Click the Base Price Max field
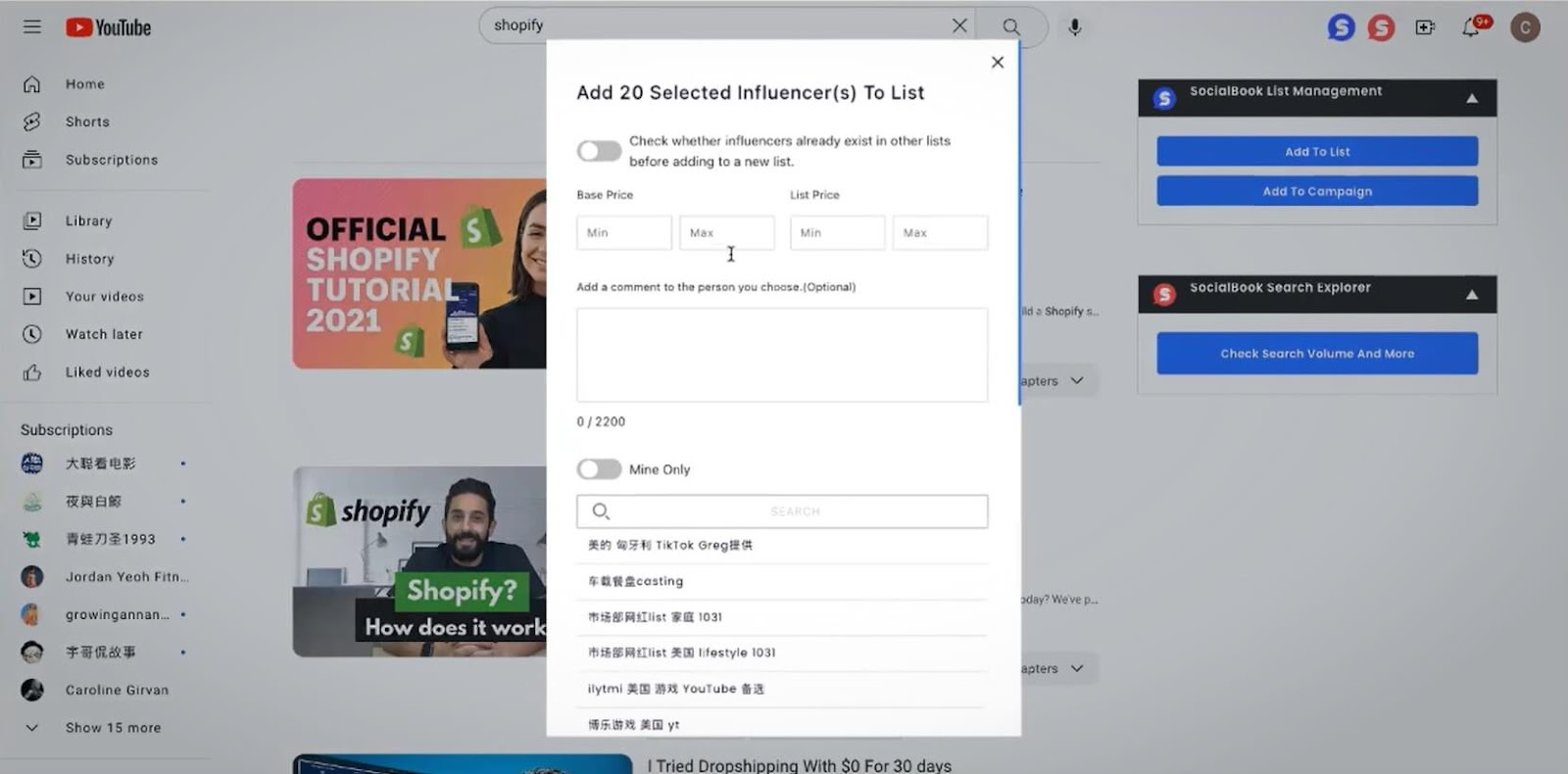The image size is (1568, 774). pos(727,233)
